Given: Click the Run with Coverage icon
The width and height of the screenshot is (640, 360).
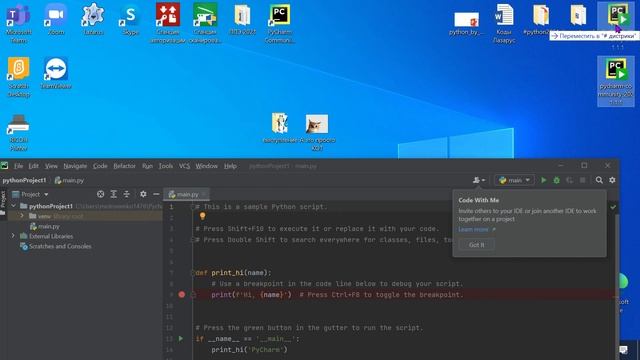Looking at the screenshot, I should (569, 180).
